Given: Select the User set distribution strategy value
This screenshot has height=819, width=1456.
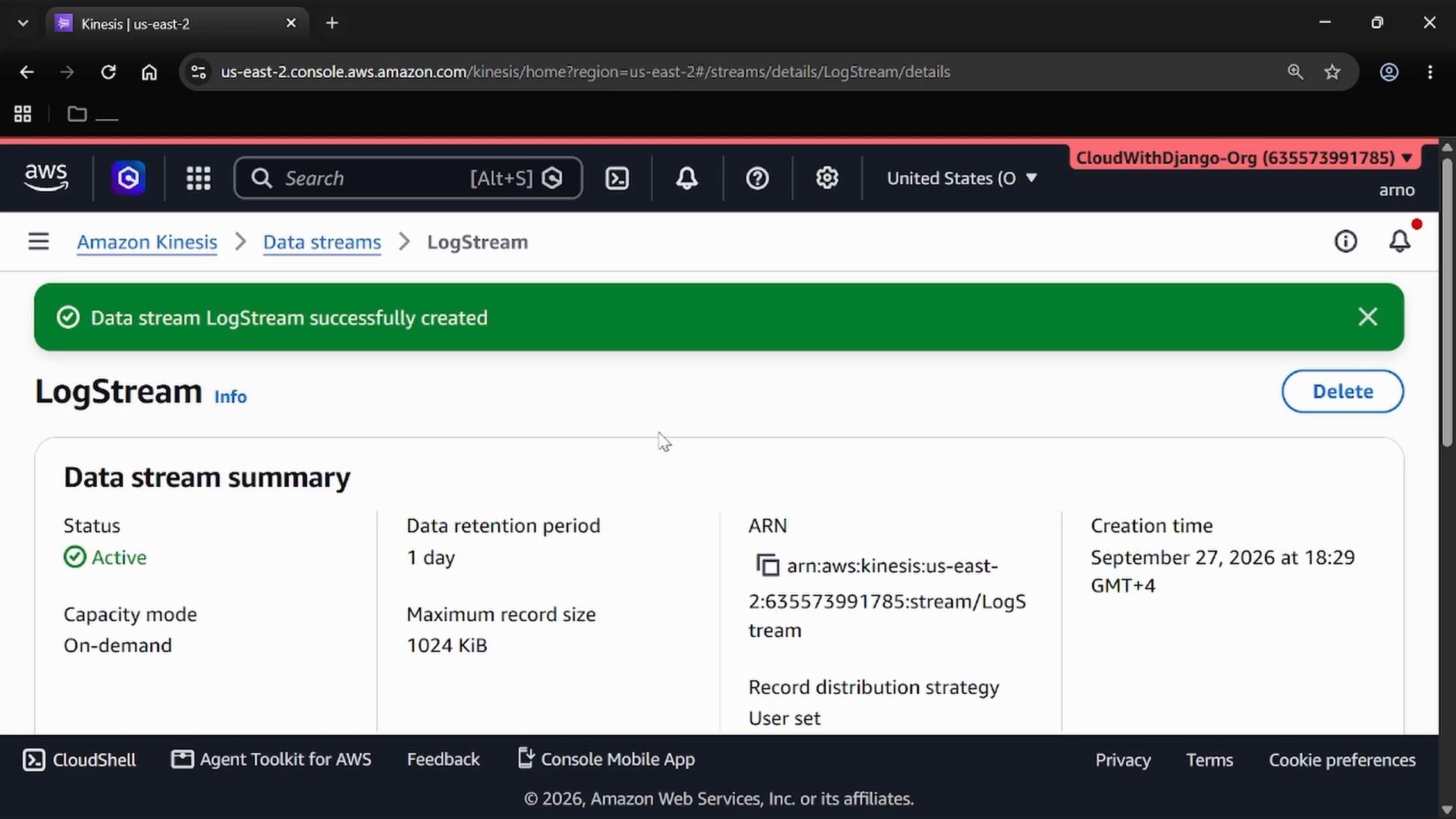Looking at the screenshot, I should [784, 718].
